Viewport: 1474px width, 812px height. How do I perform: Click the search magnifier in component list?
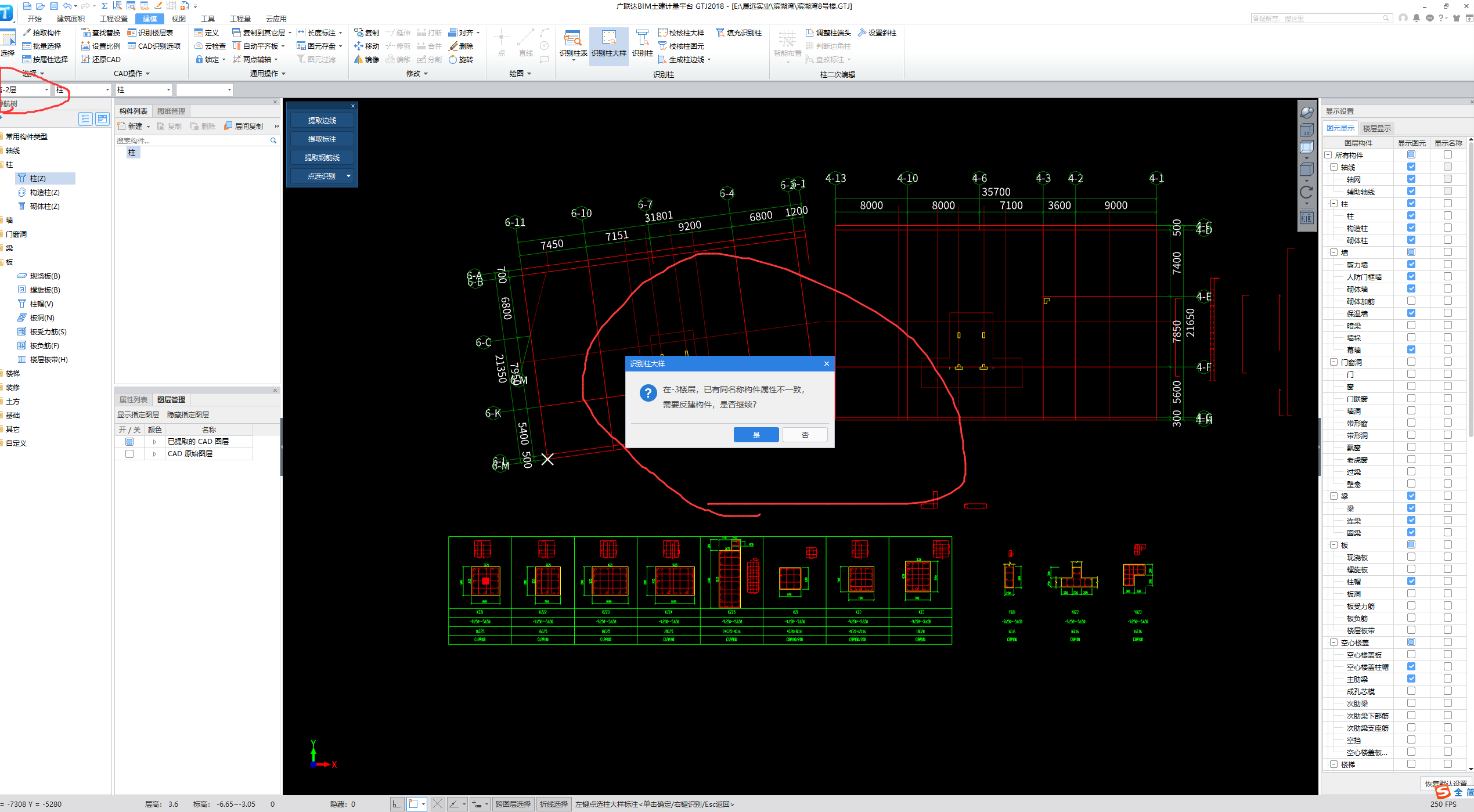[x=273, y=140]
